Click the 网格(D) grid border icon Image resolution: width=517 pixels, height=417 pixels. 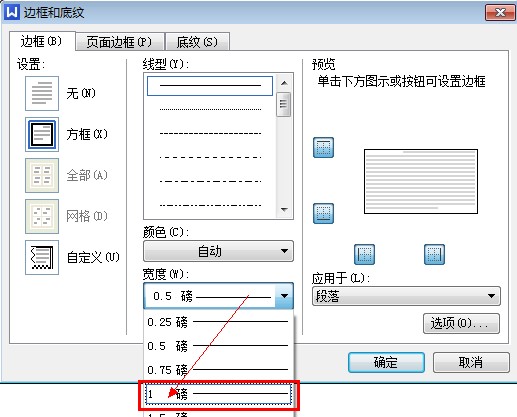42,216
